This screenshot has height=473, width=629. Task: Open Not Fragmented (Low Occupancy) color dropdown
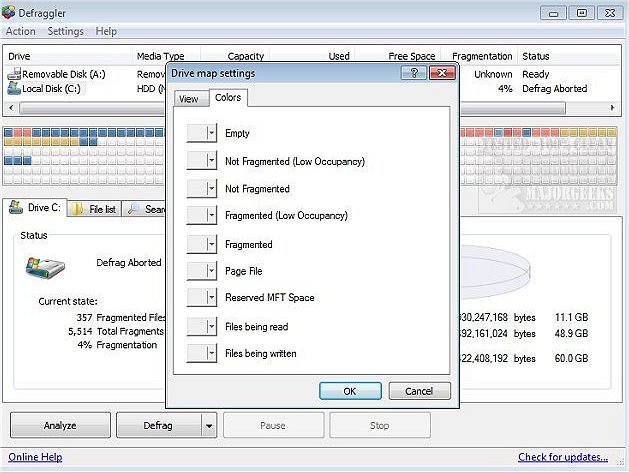[x=202, y=161]
